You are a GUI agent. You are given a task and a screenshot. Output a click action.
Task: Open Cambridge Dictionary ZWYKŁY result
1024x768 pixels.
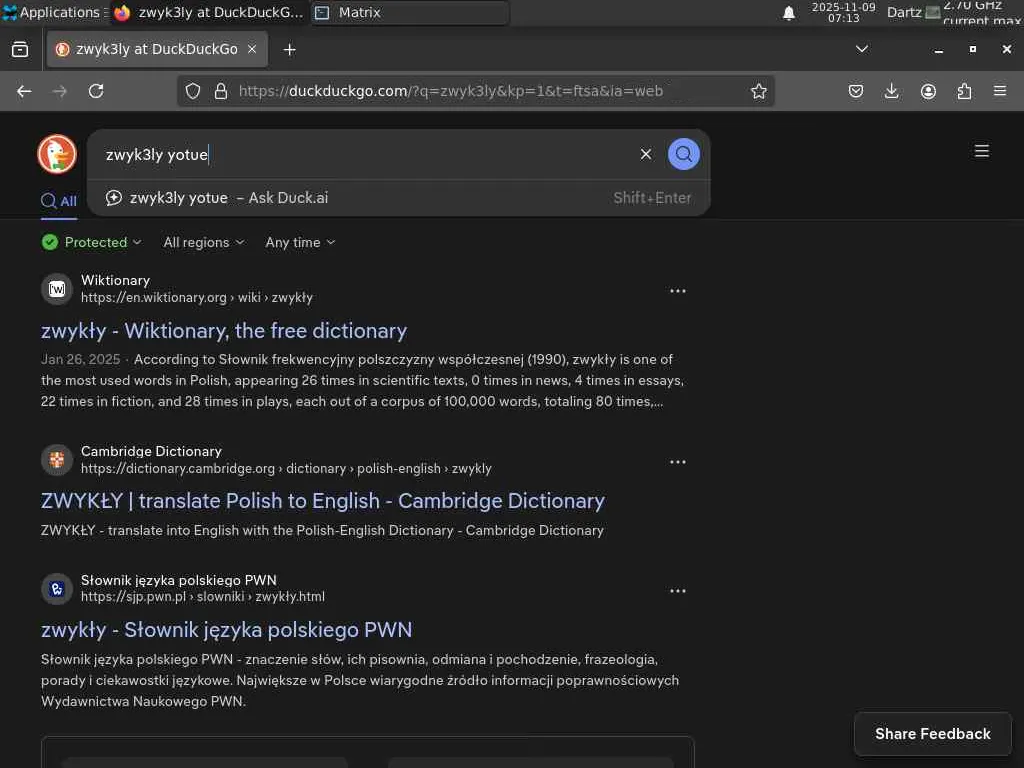click(322, 500)
